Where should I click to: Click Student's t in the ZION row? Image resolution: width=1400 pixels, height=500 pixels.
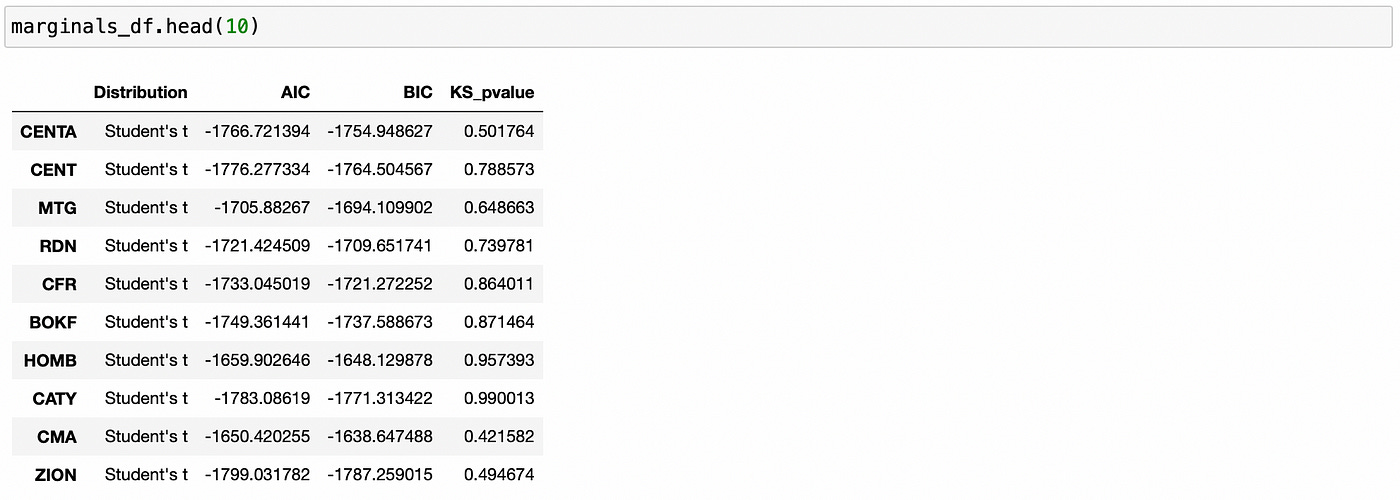point(146,474)
